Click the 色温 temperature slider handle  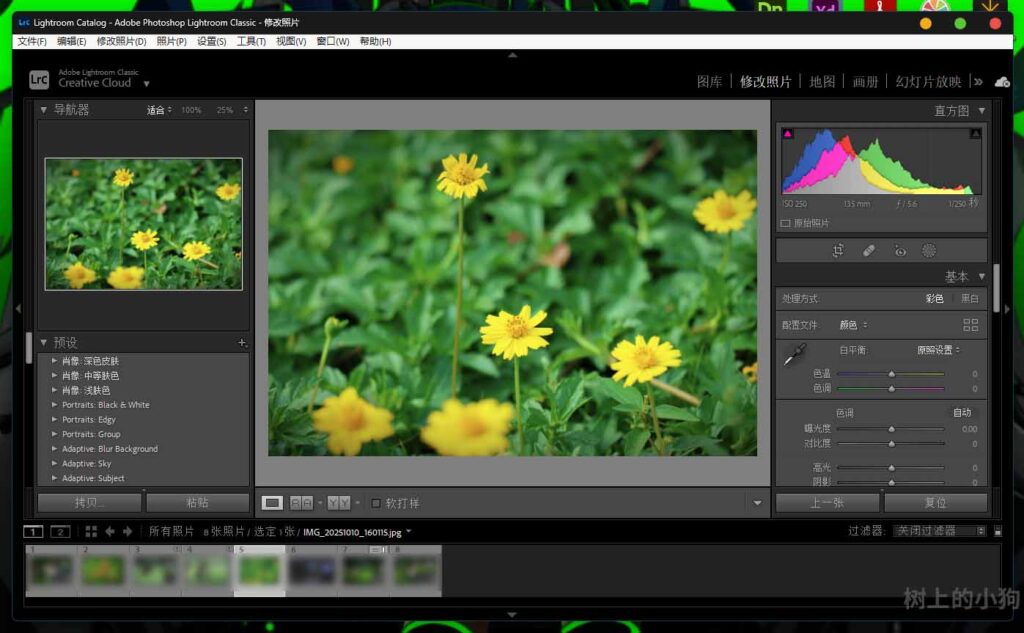click(x=891, y=374)
